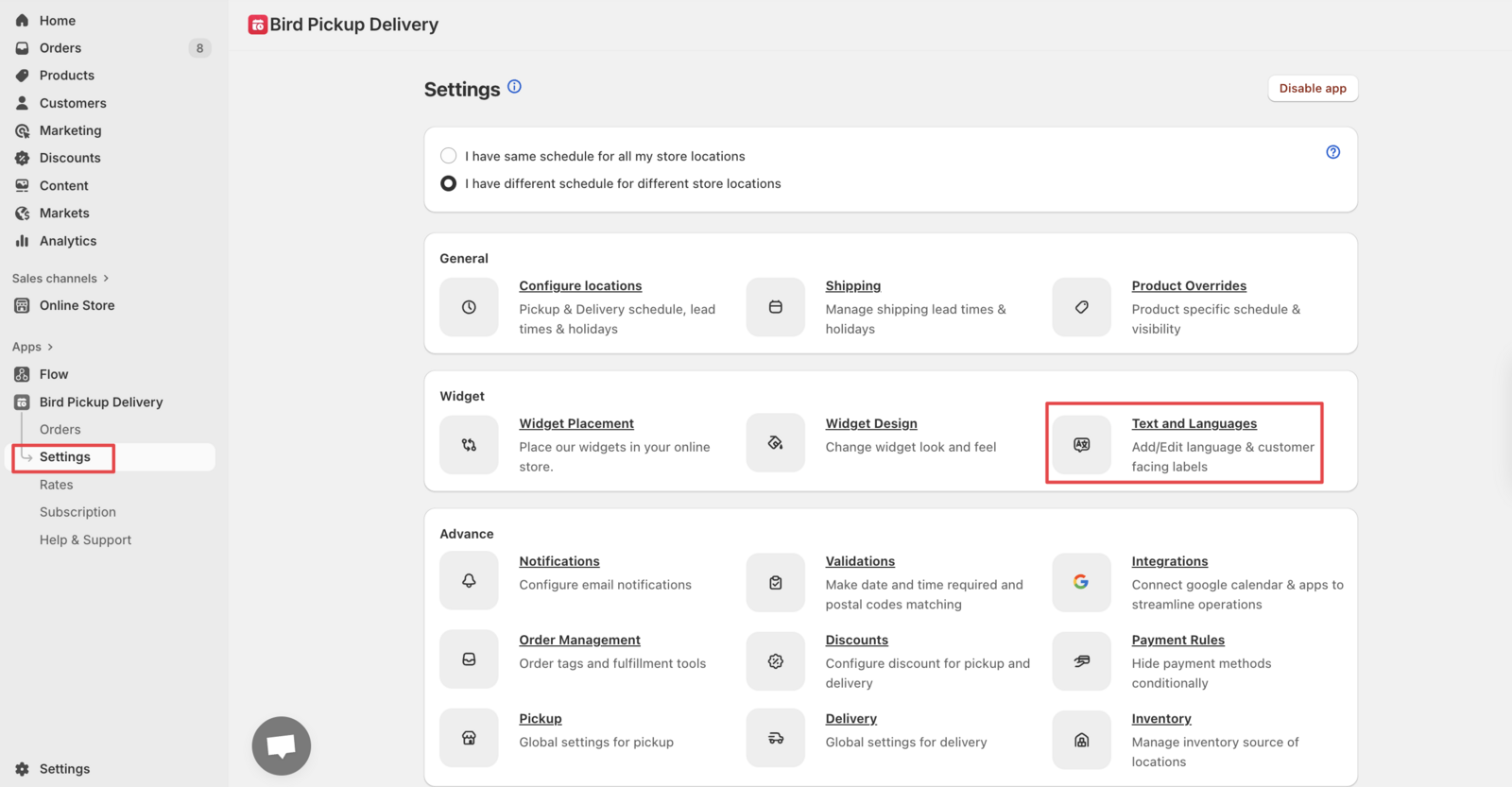
Task: Open the Payment Rules link
Action: click(1178, 640)
